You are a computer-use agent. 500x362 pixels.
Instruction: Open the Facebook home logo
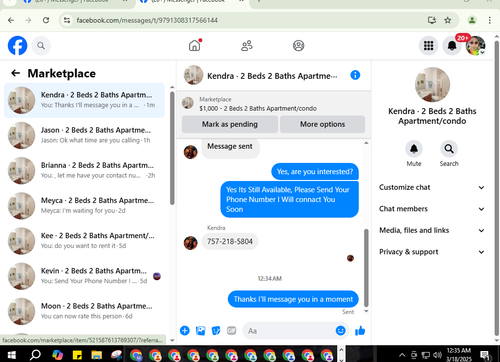(x=17, y=45)
